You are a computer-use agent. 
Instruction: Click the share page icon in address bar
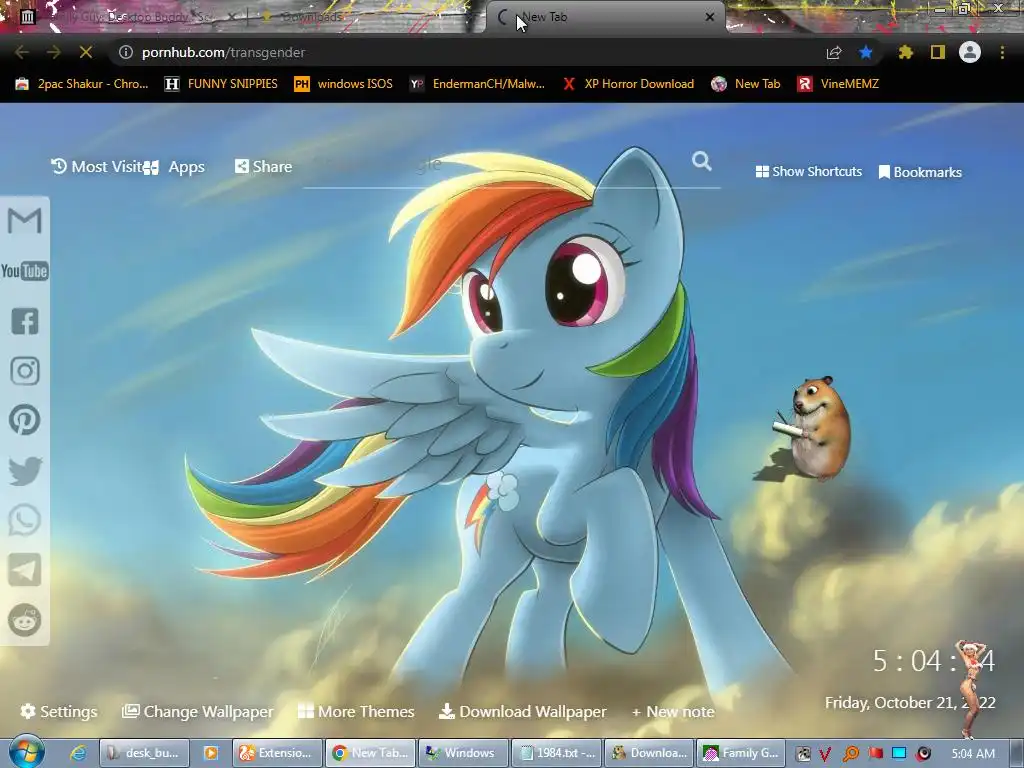tap(834, 52)
